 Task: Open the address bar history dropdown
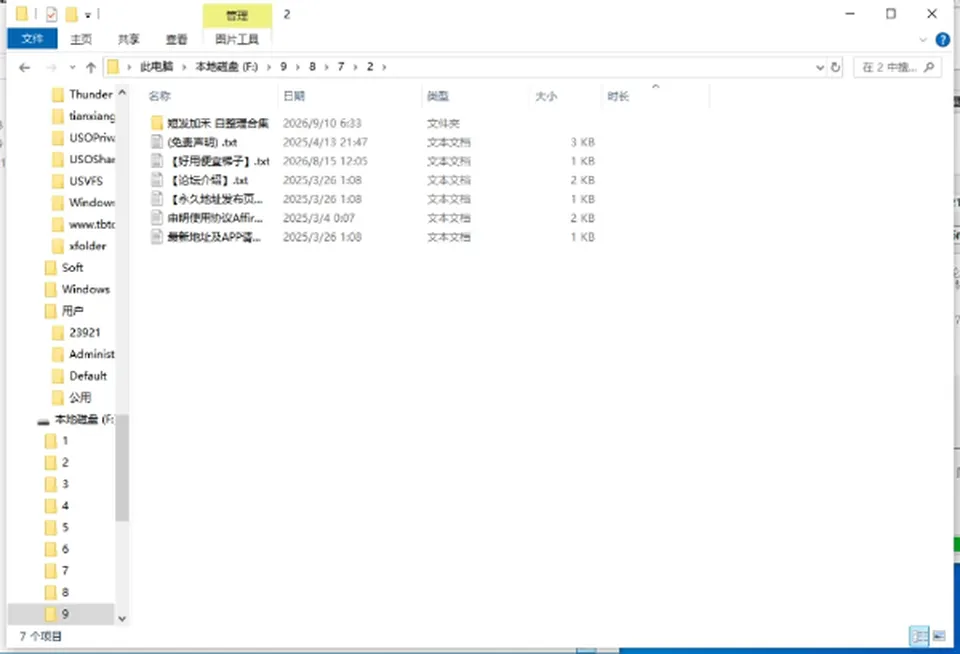[x=820, y=67]
